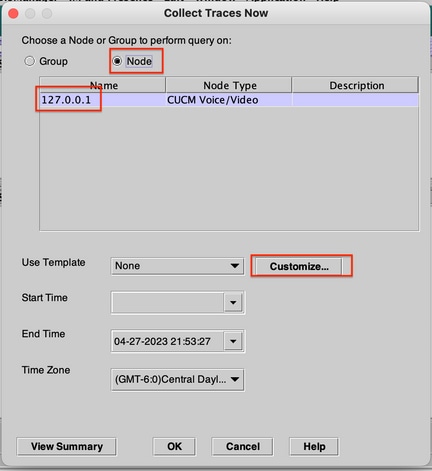The width and height of the screenshot is (432, 471).
Task: Click the Customize... button
Action: point(299,266)
